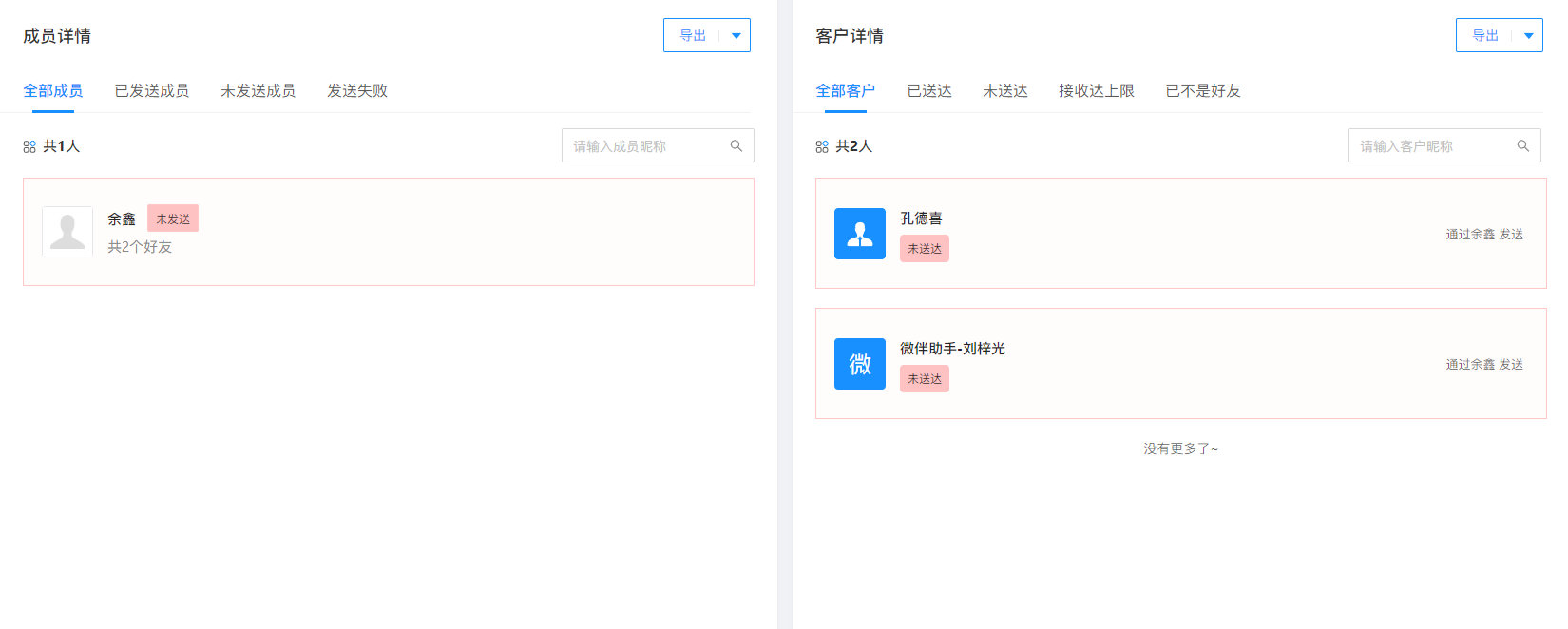Open the 未发送成员 tab
Viewport: 1568px width, 629px height.
(x=258, y=91)
